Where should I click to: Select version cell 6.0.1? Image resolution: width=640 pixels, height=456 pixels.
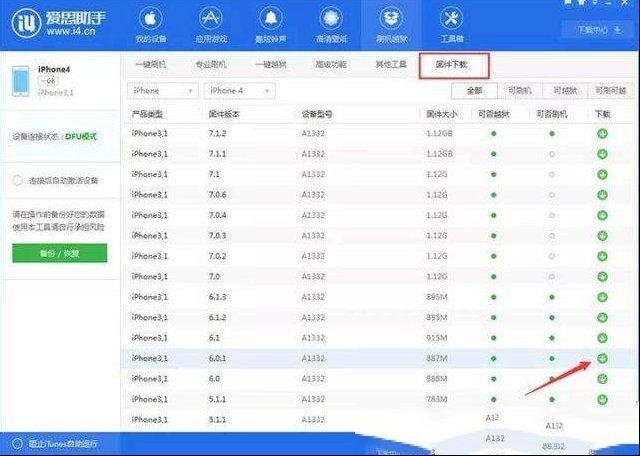pyautogui.click(x=217, y=358)
